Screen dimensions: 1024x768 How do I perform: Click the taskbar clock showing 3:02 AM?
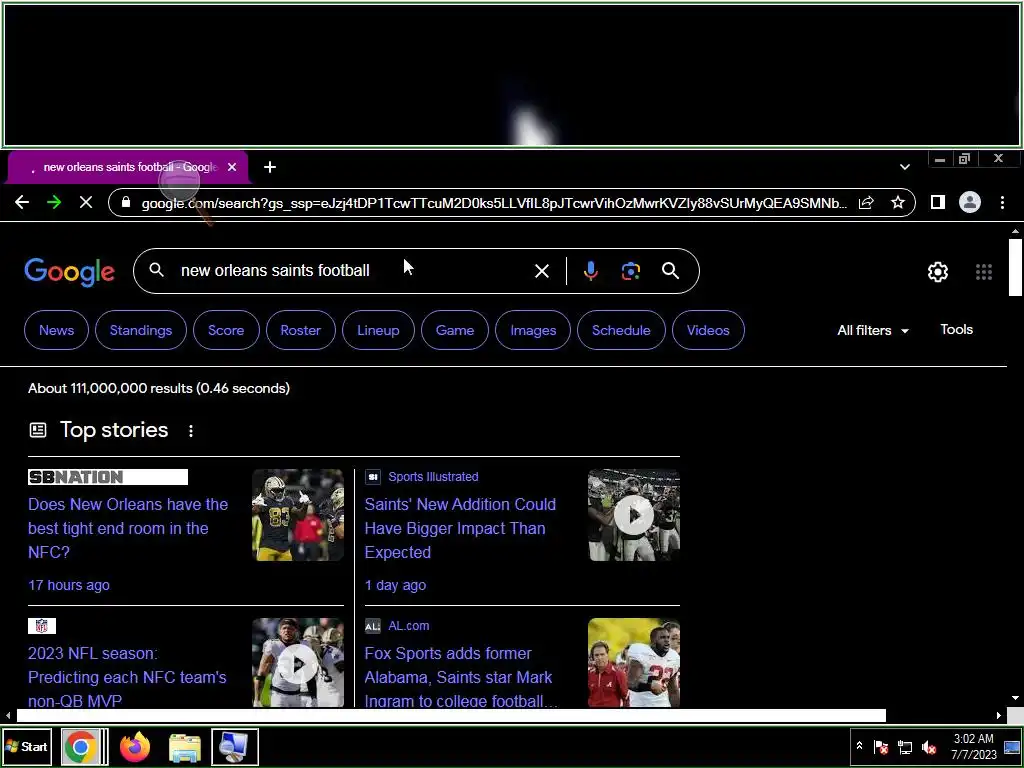pyautogui.click(x=974, y=746)
